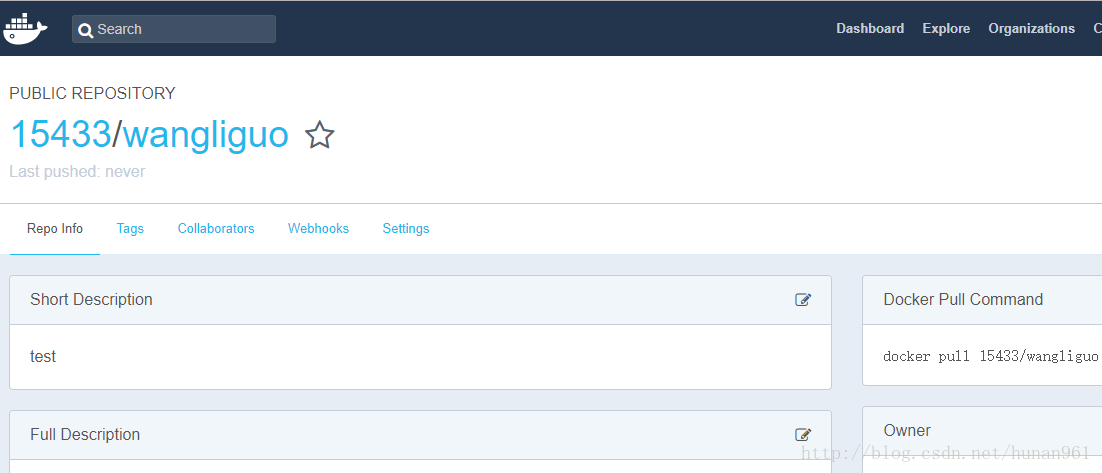Click the magnifier icon in search bar
The height and width of the screenshot is (473, 1102).
pyautogui.click(x=86, y=30)
